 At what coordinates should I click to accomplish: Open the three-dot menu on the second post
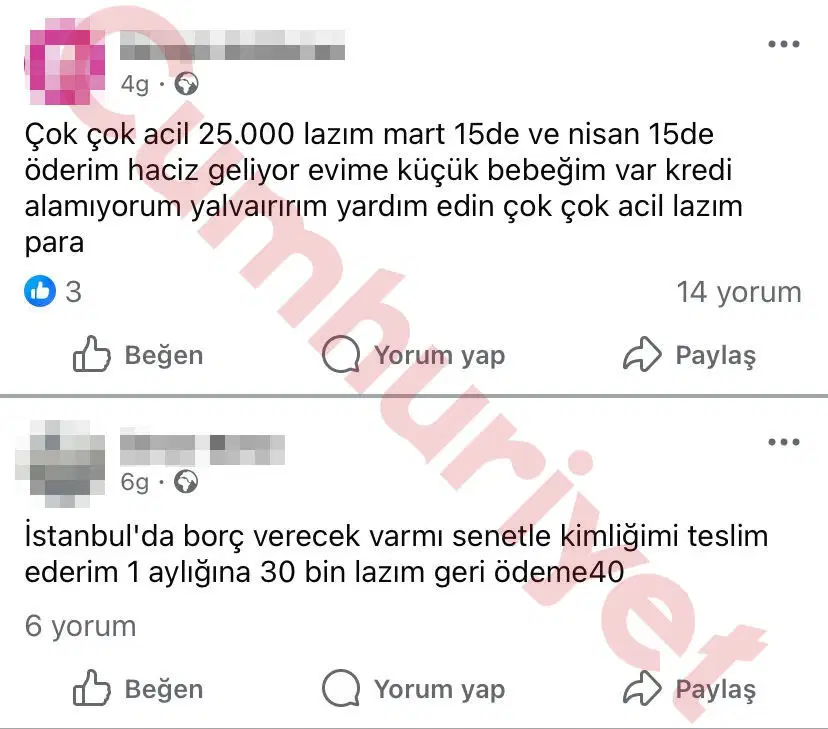(784, 442)
